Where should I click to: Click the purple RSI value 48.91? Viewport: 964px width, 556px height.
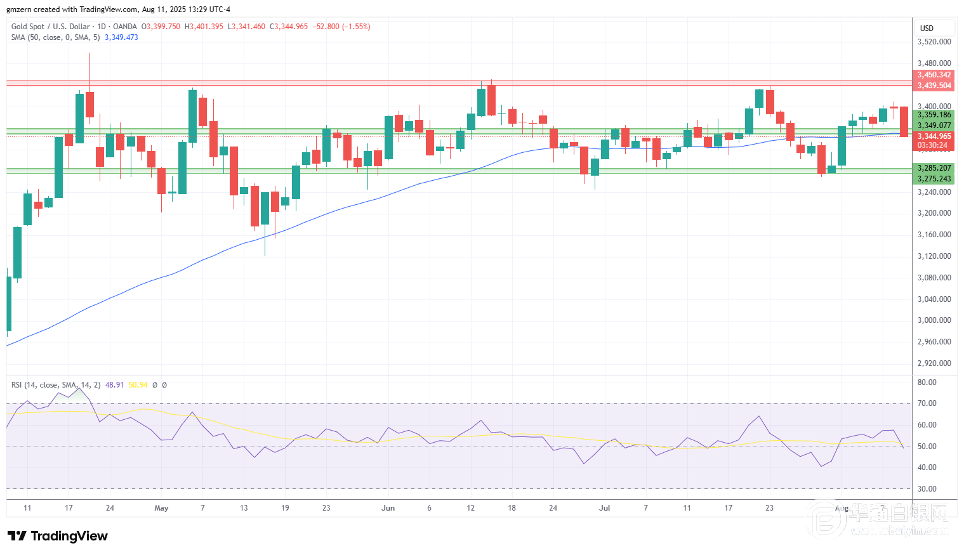tap(114, 385)
